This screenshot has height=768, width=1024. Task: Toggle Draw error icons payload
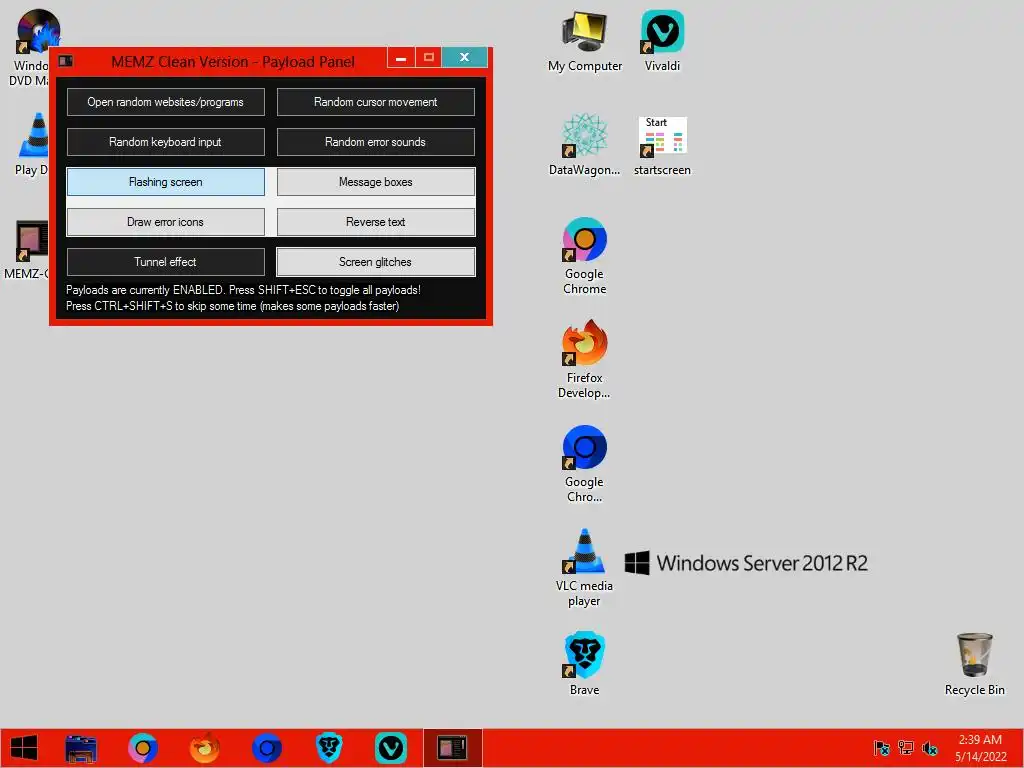pos(165,222)
